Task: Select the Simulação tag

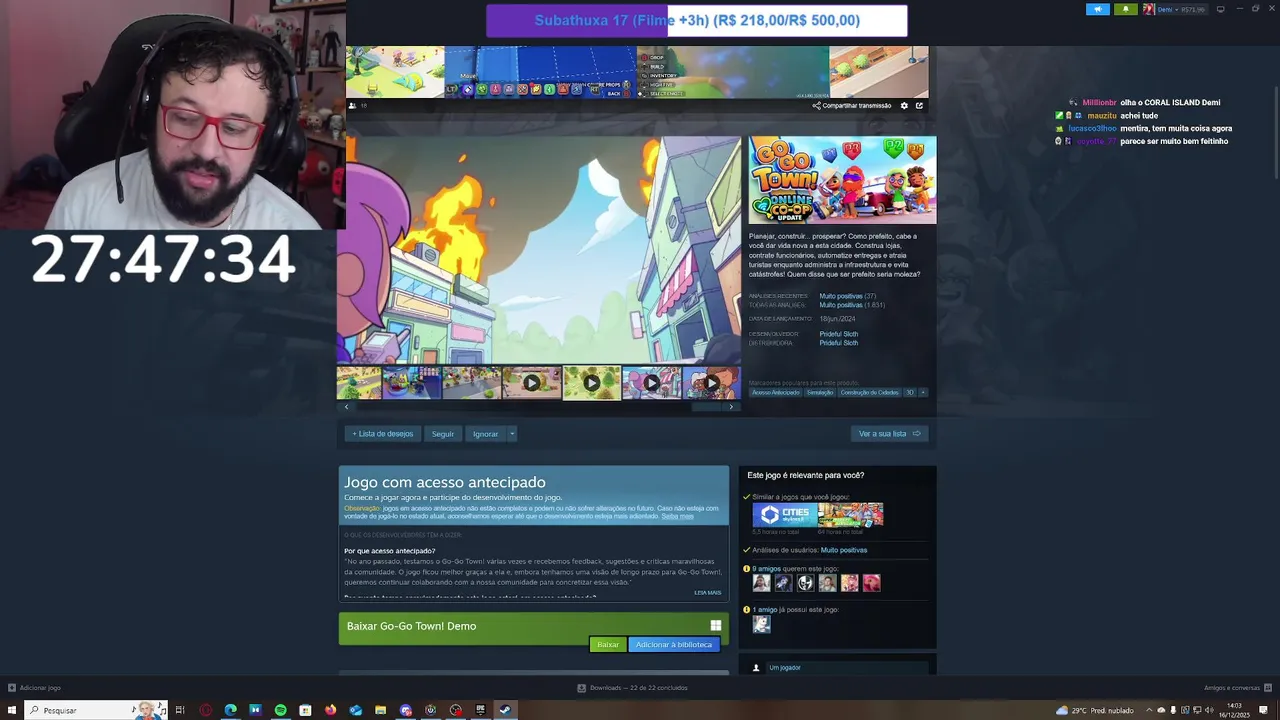Action: pos(820,392)
